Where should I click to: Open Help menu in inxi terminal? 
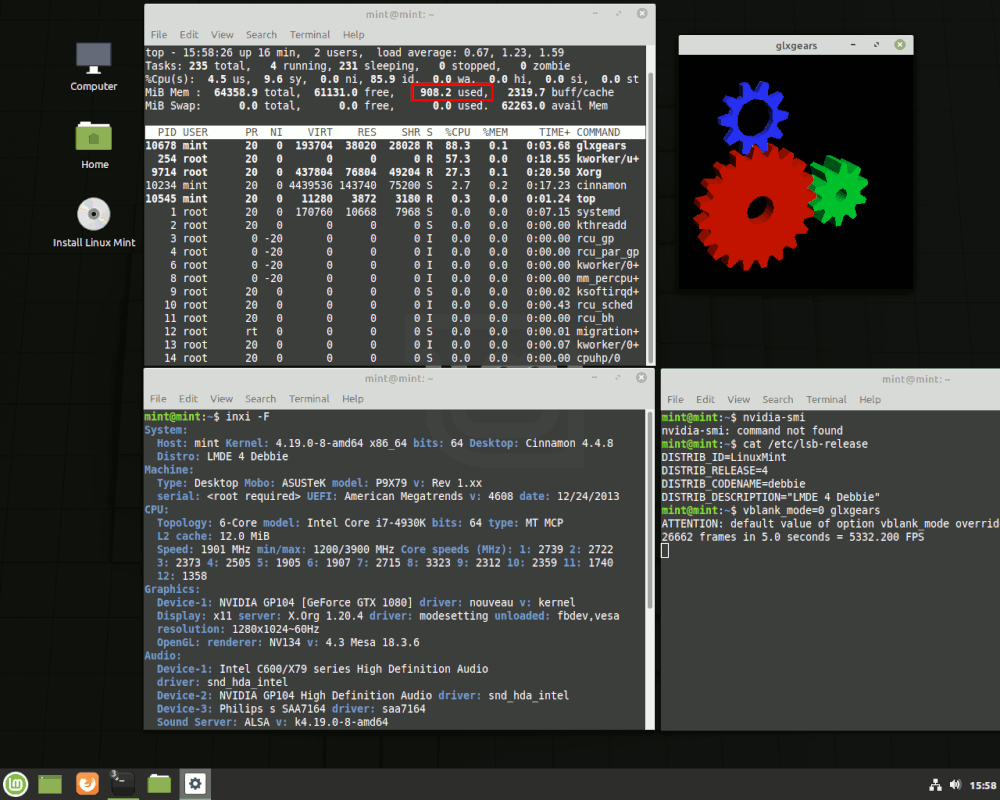[x=353, y=399]
